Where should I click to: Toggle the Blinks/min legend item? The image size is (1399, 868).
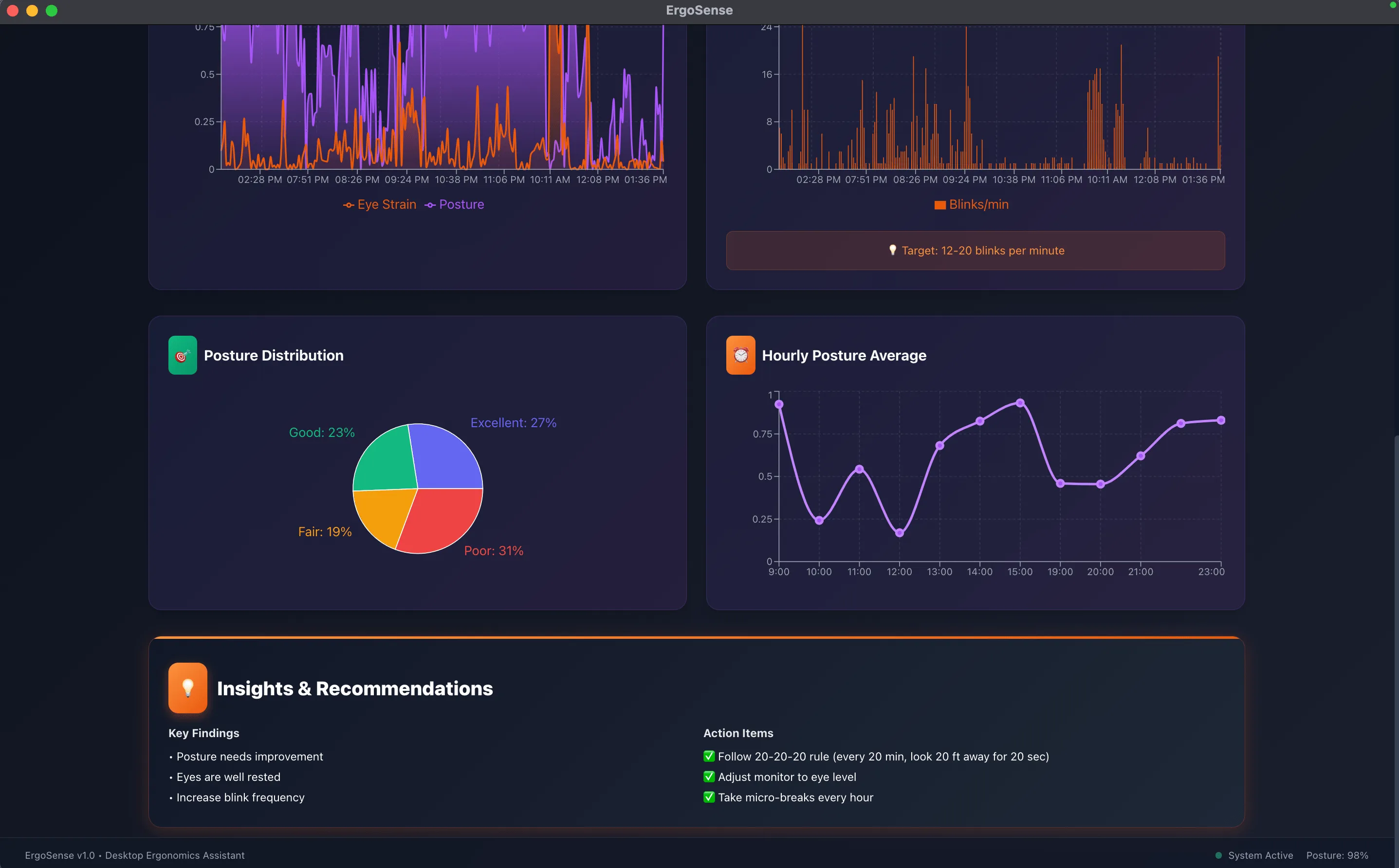pos(971,204)
